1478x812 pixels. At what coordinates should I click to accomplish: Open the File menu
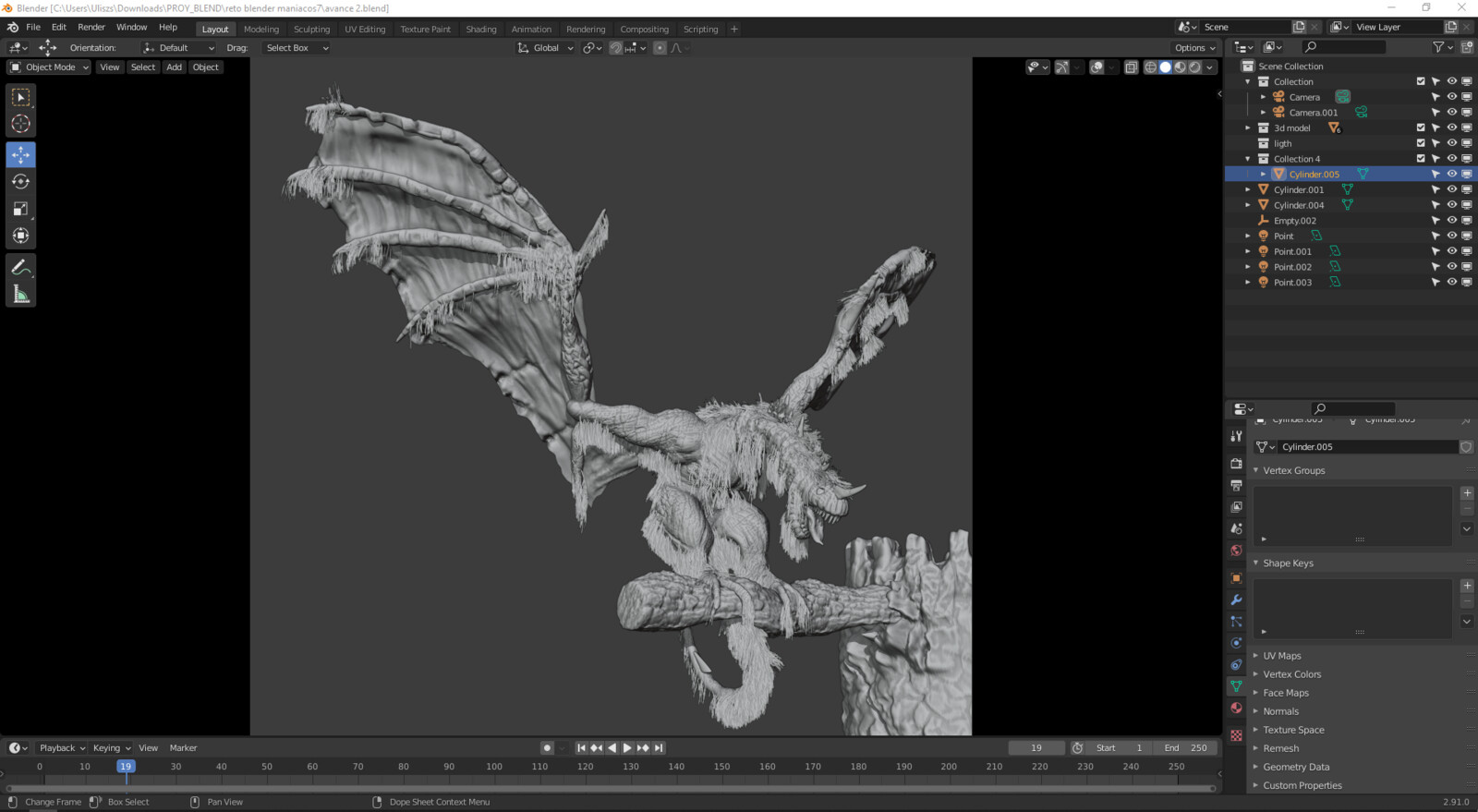[x=33, y=28]
